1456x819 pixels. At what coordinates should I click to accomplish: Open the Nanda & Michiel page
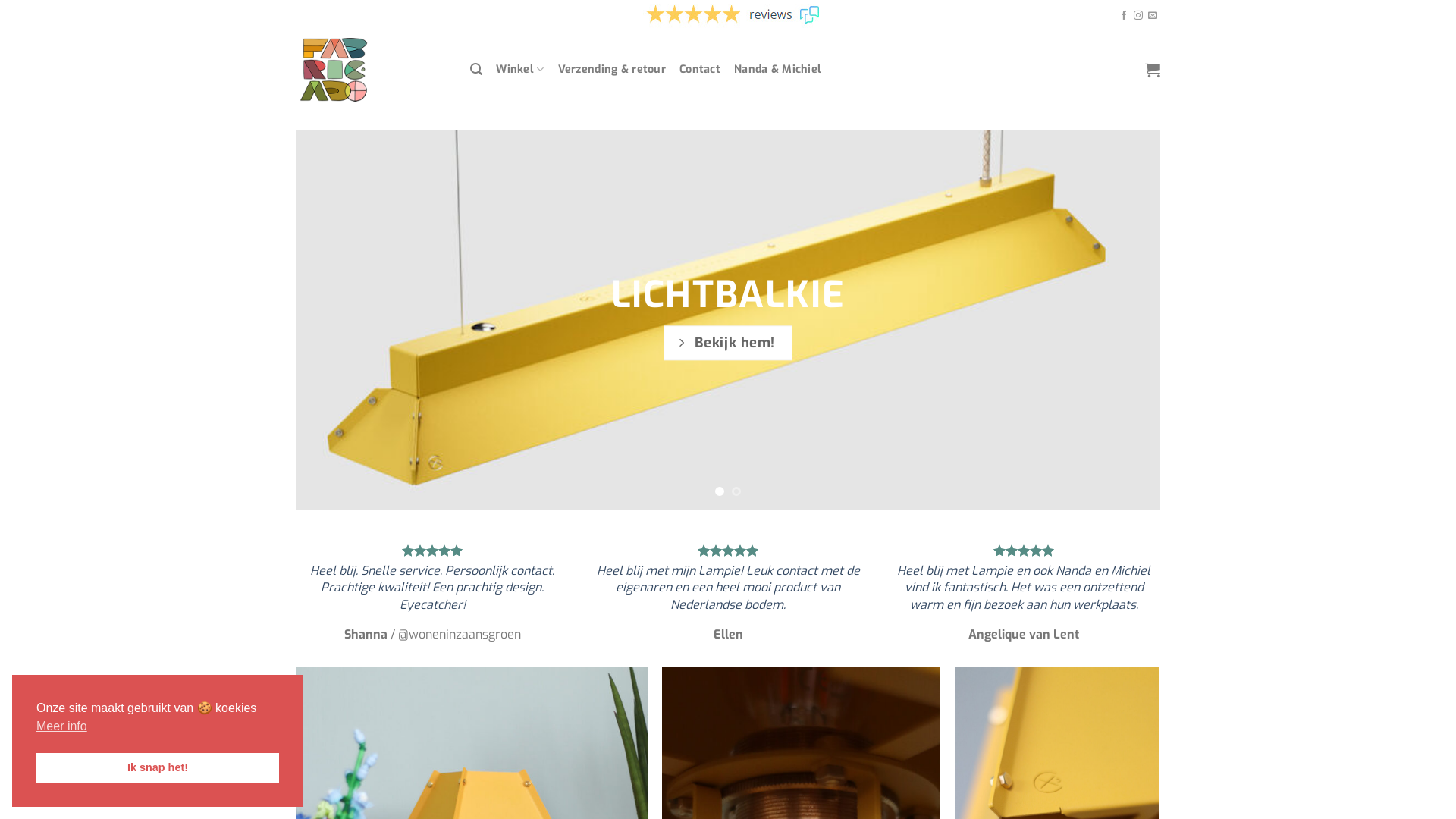pyautogui.click(x=777, y=69)
